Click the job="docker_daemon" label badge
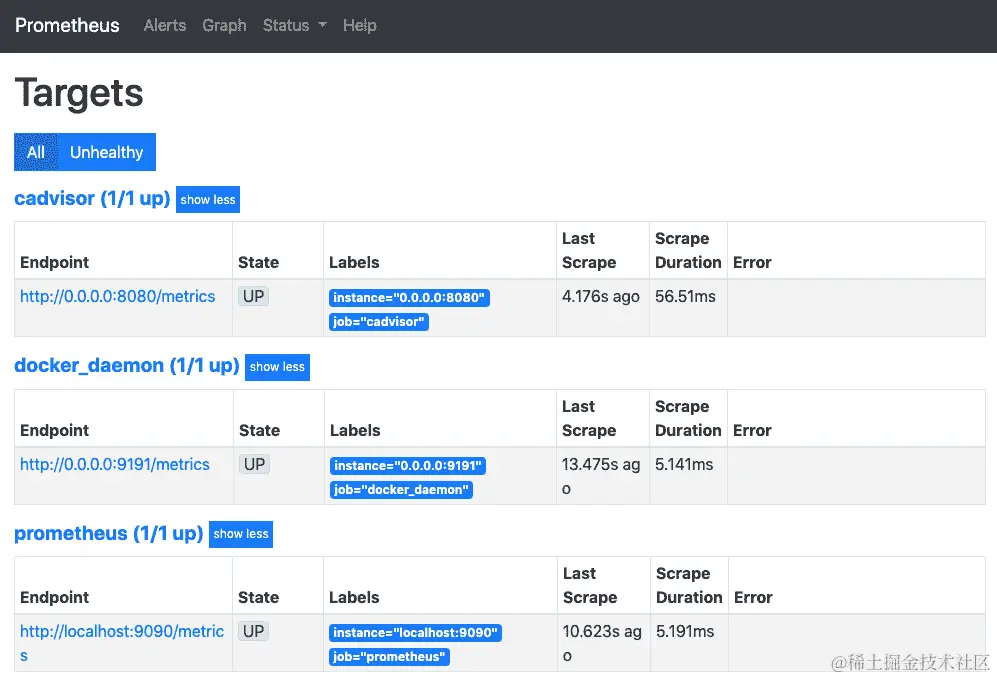Image resolution: width=997 pixels, height=679 pixels. point(400,489)
